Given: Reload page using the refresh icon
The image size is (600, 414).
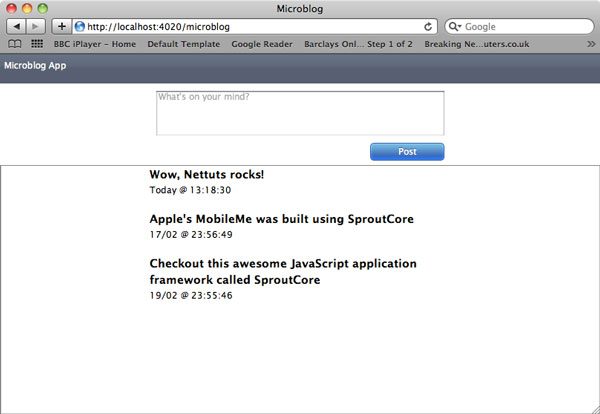Looking at the screenshot, I should pyautogui.click(x=428, y=26).
